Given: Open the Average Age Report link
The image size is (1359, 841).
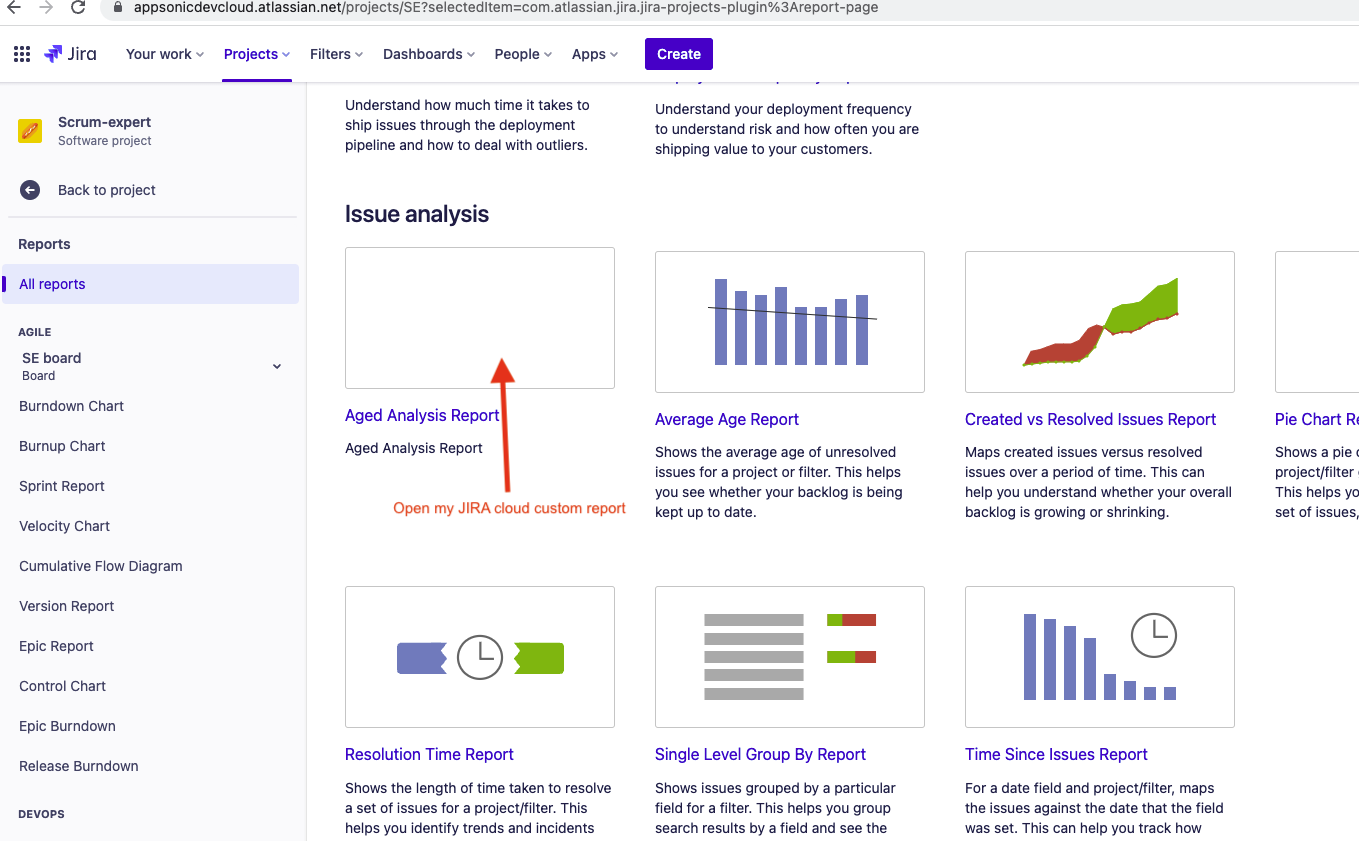Looking at the screenshot, I should [727, 419].
